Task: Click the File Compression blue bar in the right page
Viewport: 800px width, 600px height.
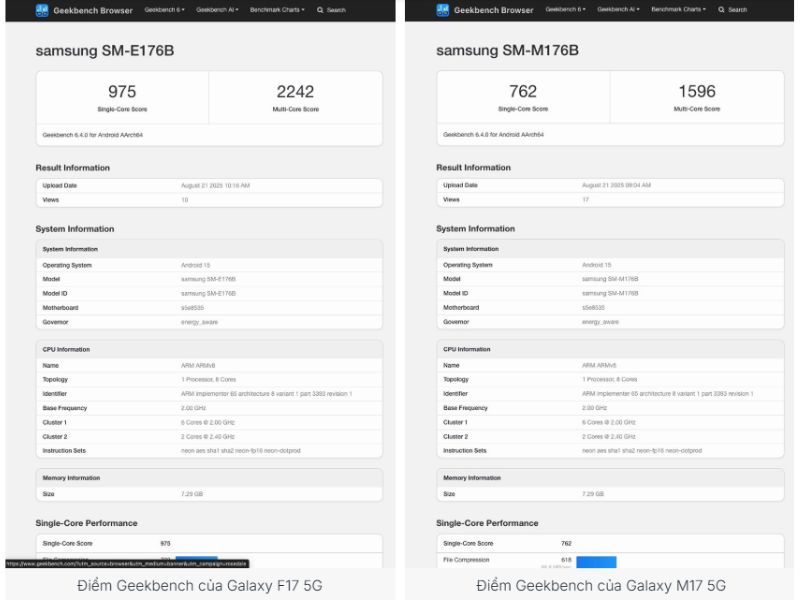Action: pos(596,561)
